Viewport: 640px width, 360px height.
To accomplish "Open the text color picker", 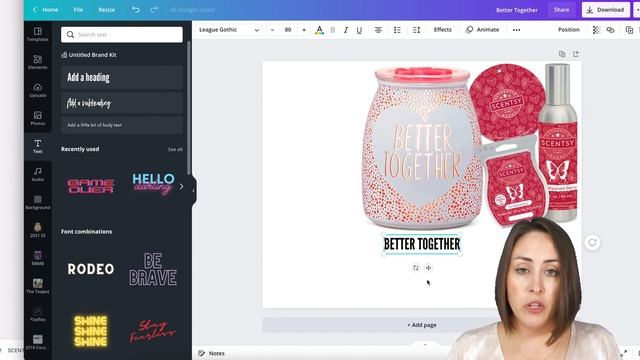I will tap(320, 30).
